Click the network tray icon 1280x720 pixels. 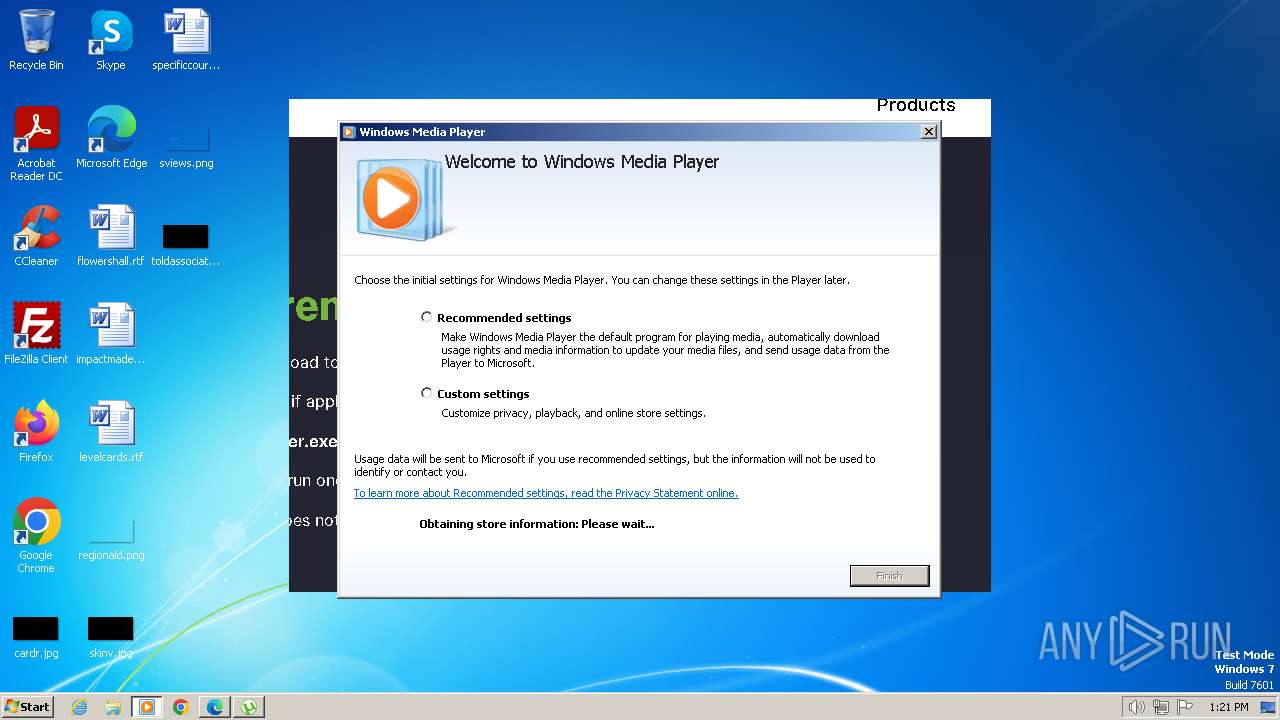tap(1161, 707)
